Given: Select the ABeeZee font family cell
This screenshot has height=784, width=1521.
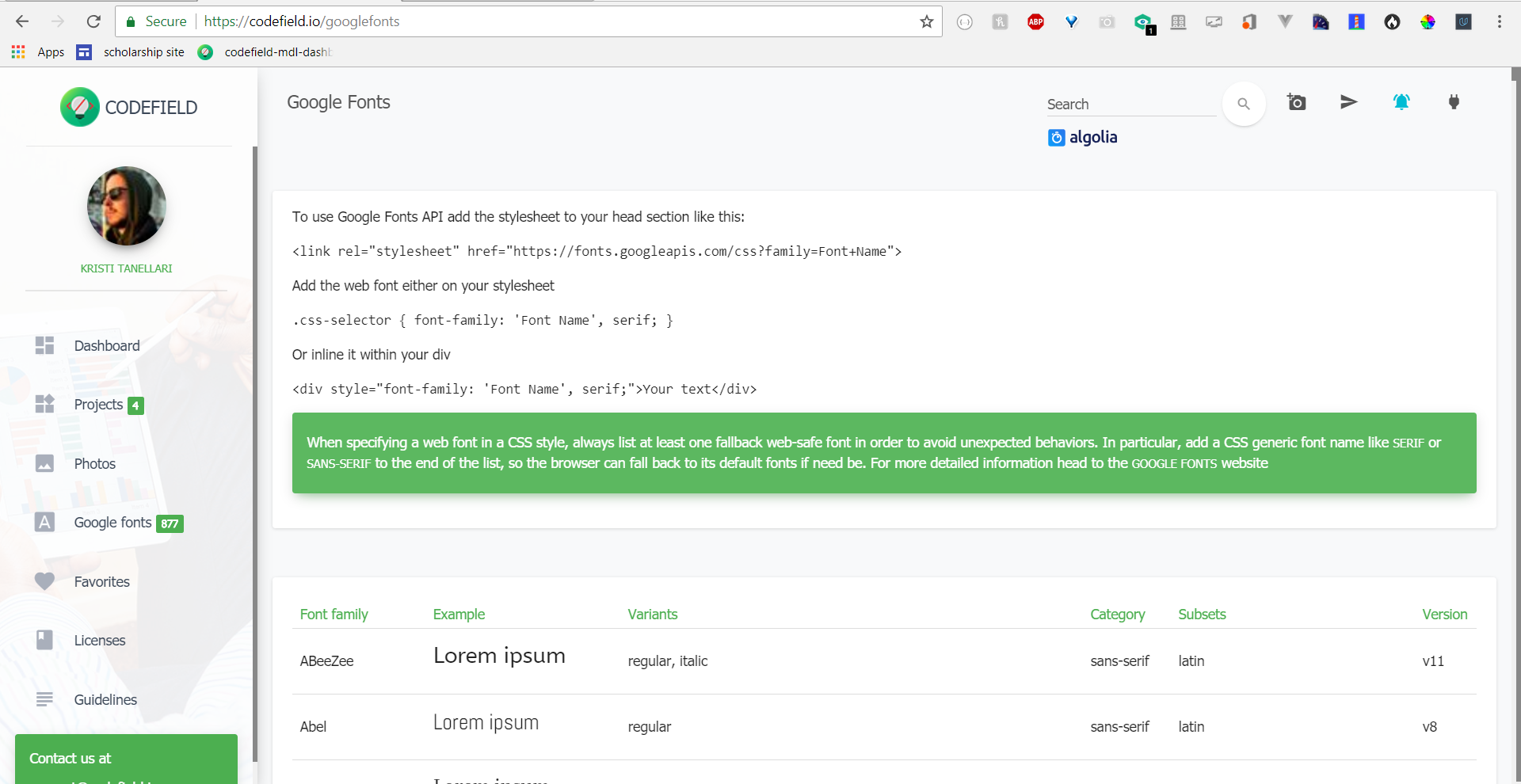Looking at the screenshot, I should click(326, 661).
